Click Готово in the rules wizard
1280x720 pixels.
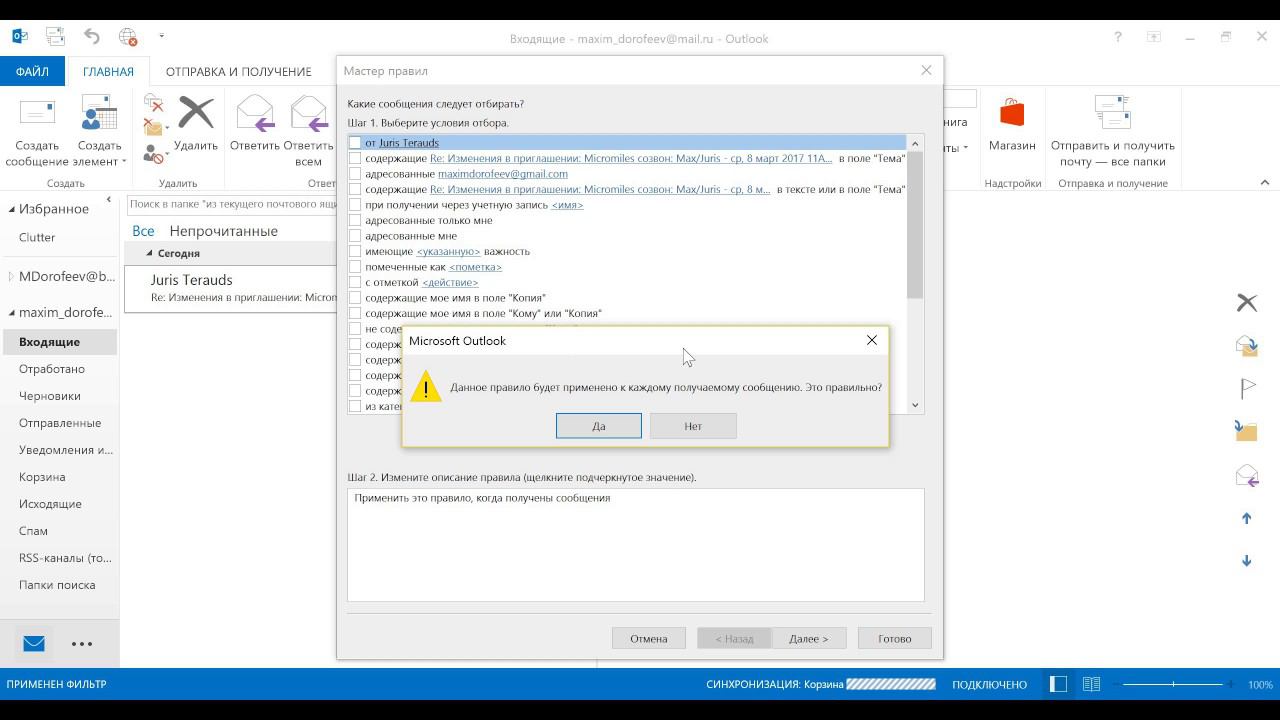[x=894, y=638]
